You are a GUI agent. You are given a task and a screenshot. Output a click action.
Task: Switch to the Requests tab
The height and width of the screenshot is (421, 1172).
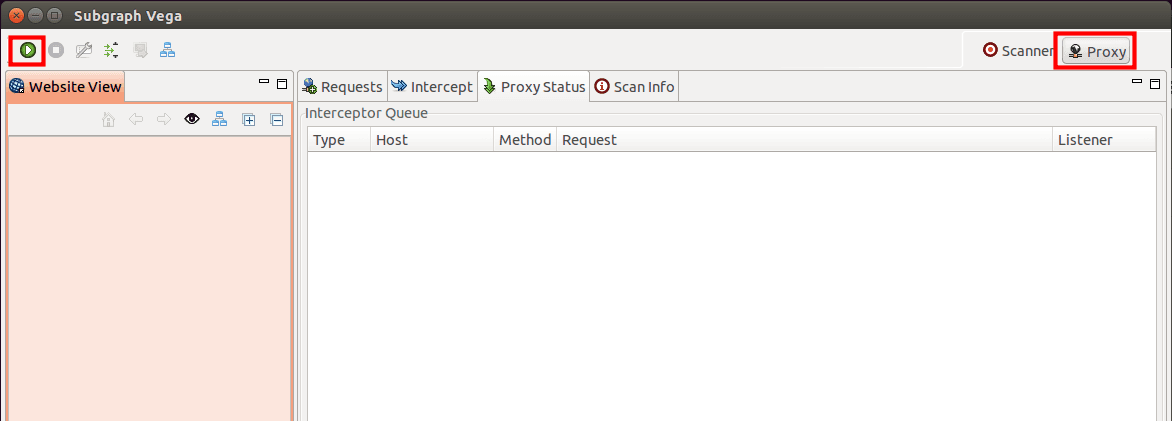(x=342, y=87)
